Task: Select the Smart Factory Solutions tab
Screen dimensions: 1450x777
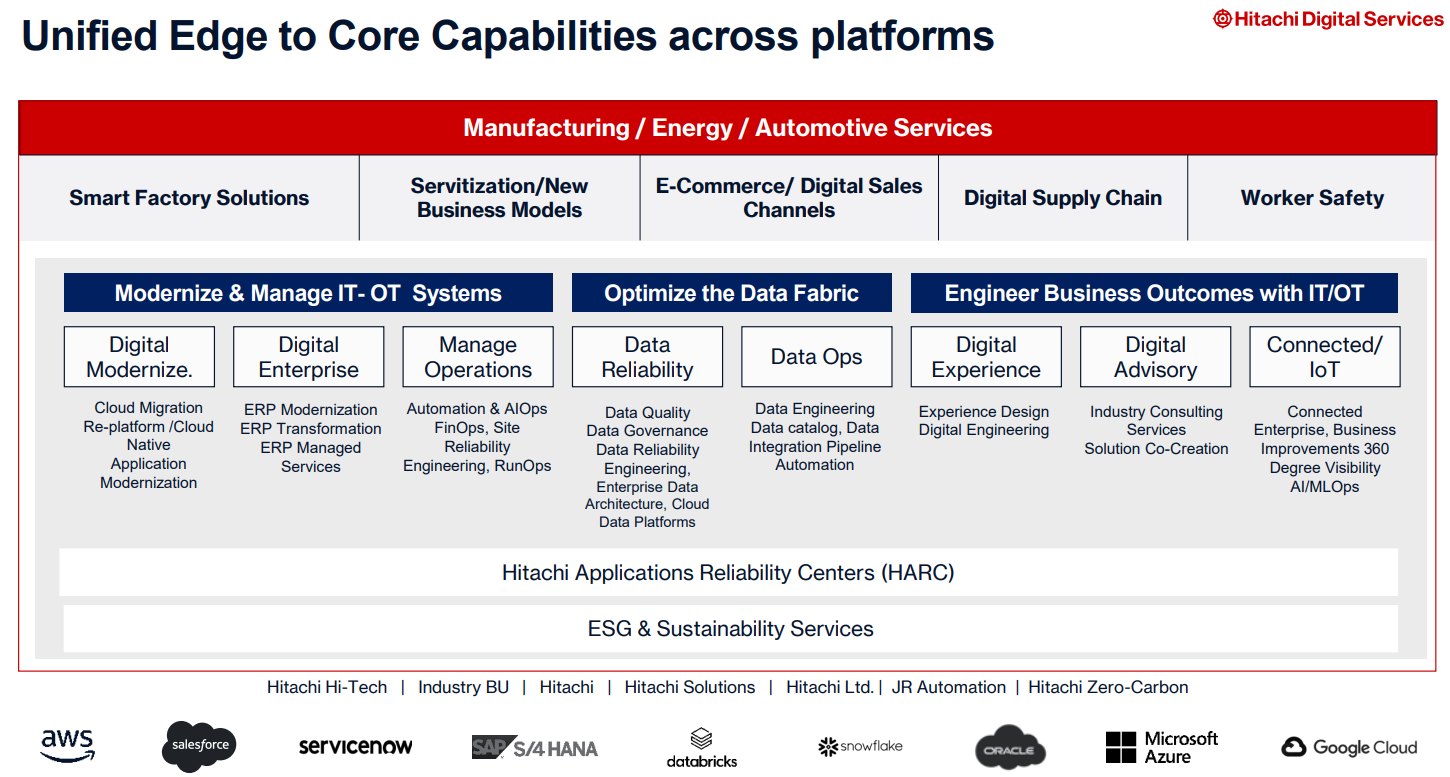Action: click(189, 198)
